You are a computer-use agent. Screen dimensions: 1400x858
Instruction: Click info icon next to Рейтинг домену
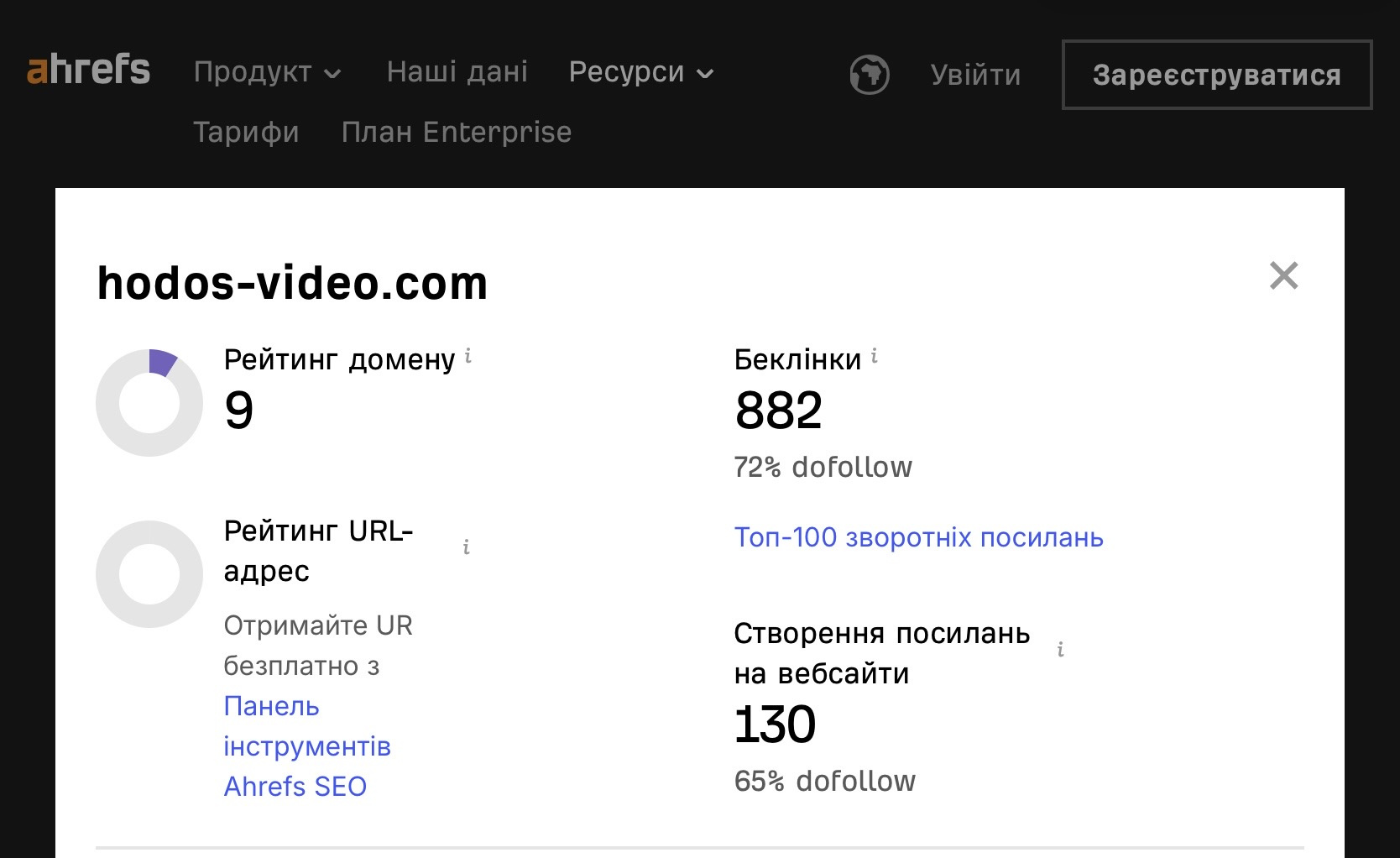coord(468,357)
